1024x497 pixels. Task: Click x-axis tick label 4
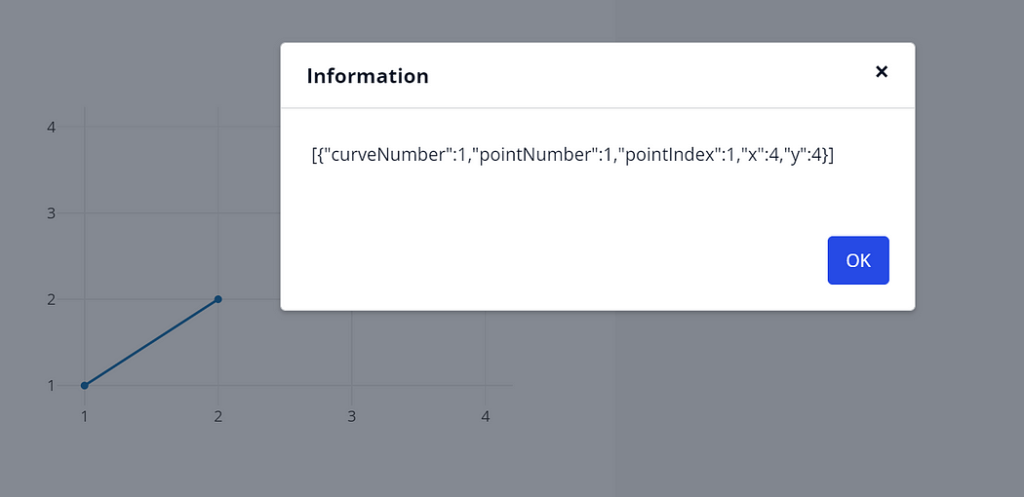485,416
